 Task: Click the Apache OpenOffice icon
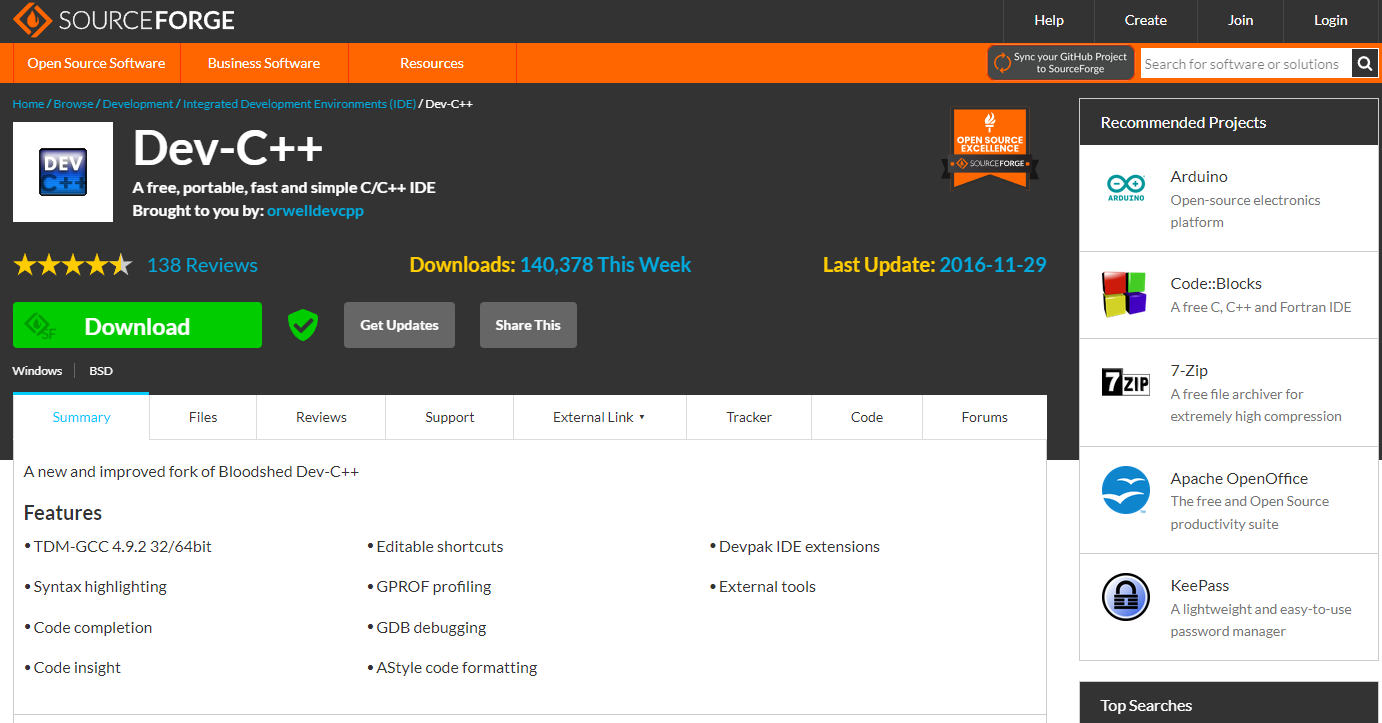1126,490
